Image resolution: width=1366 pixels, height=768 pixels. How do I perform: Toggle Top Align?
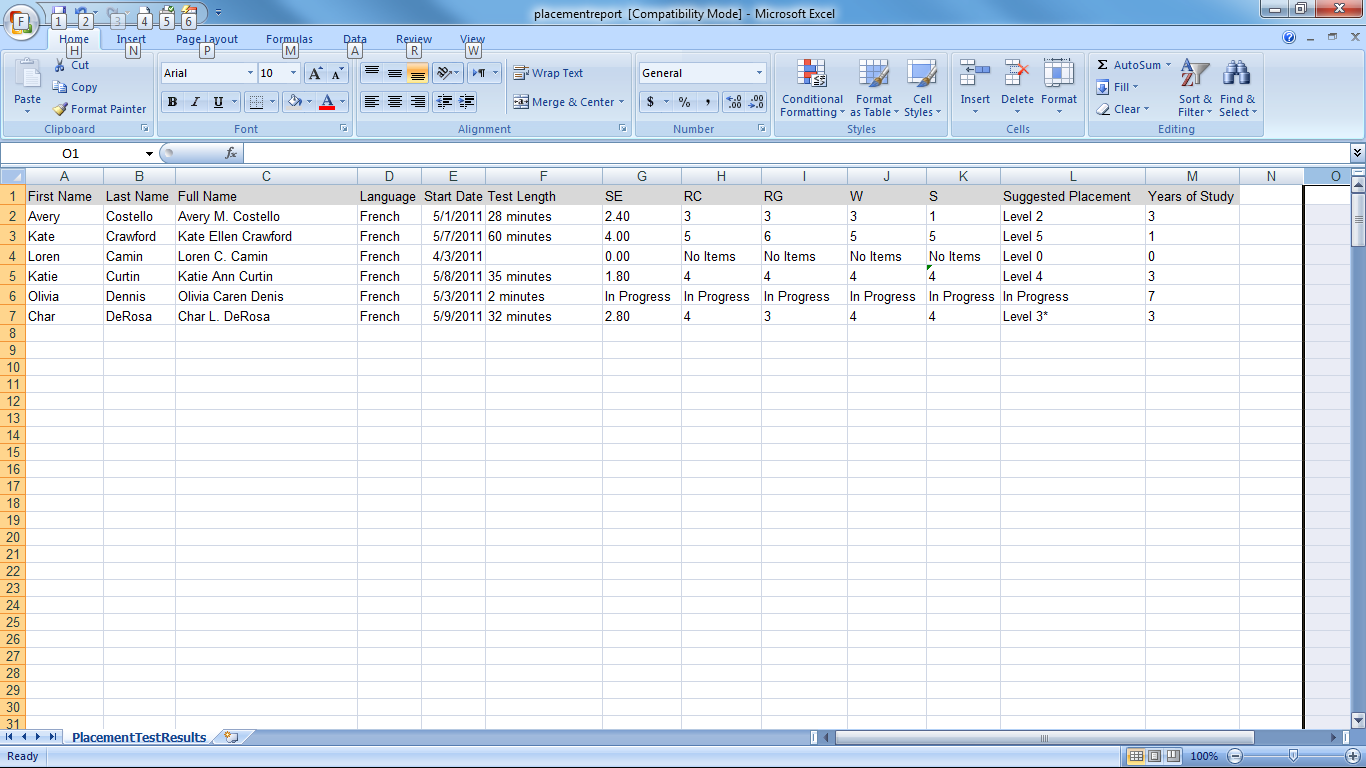371,73
